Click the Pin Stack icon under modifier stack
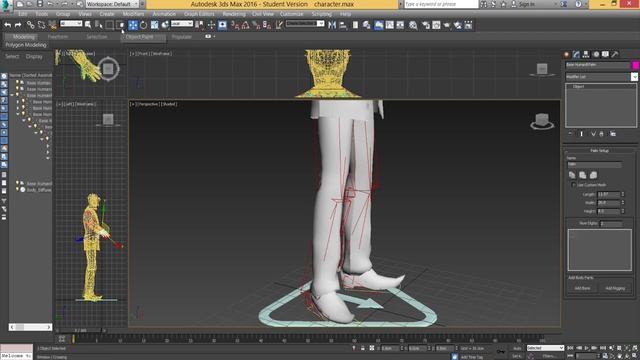640x360 pixels. tap(570, 134)
